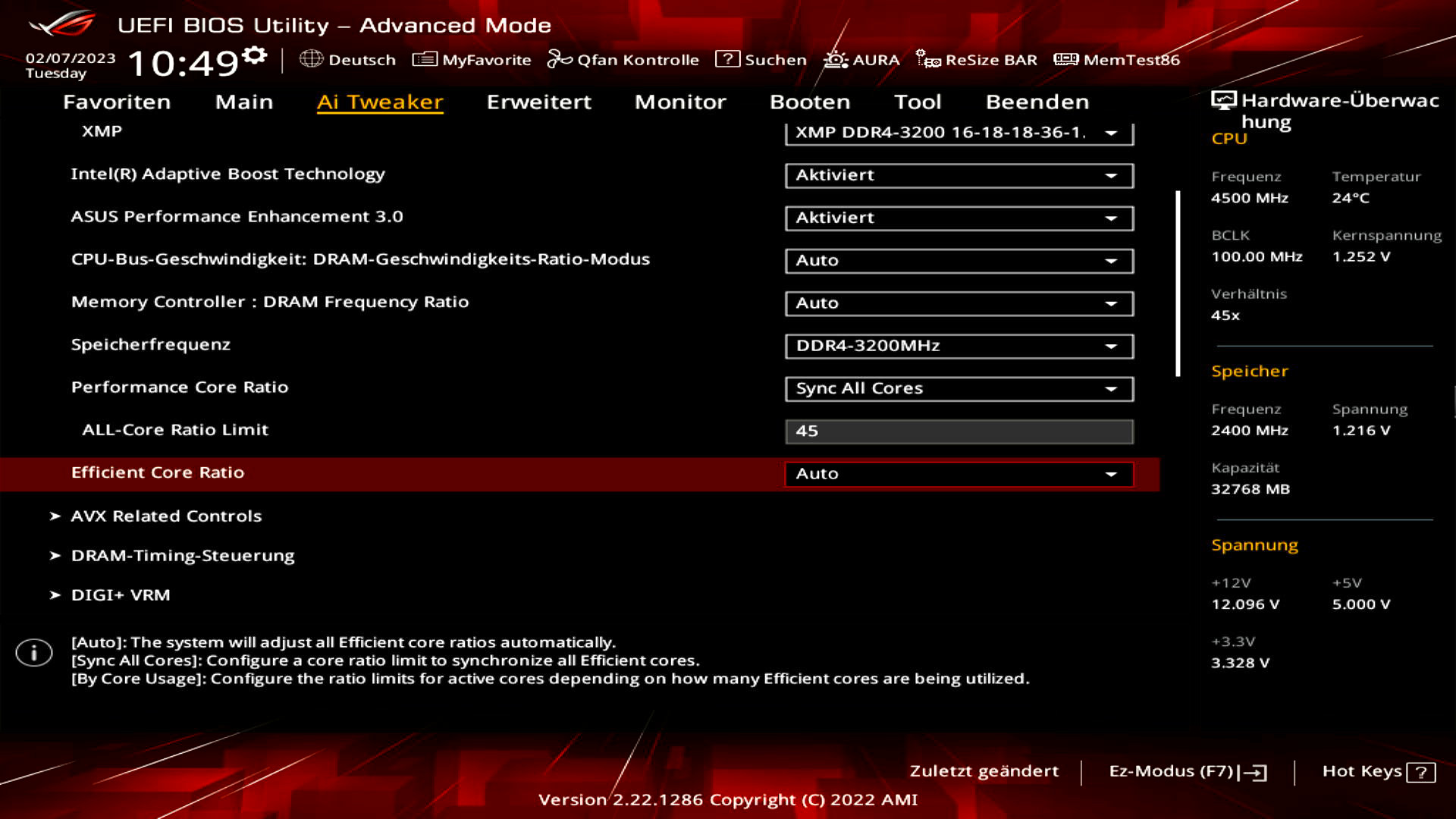Open ASUS Performance Enhancement 3.0 dropdown
1456x819 pixels.
pyautogui.click(x=959, y=218)
